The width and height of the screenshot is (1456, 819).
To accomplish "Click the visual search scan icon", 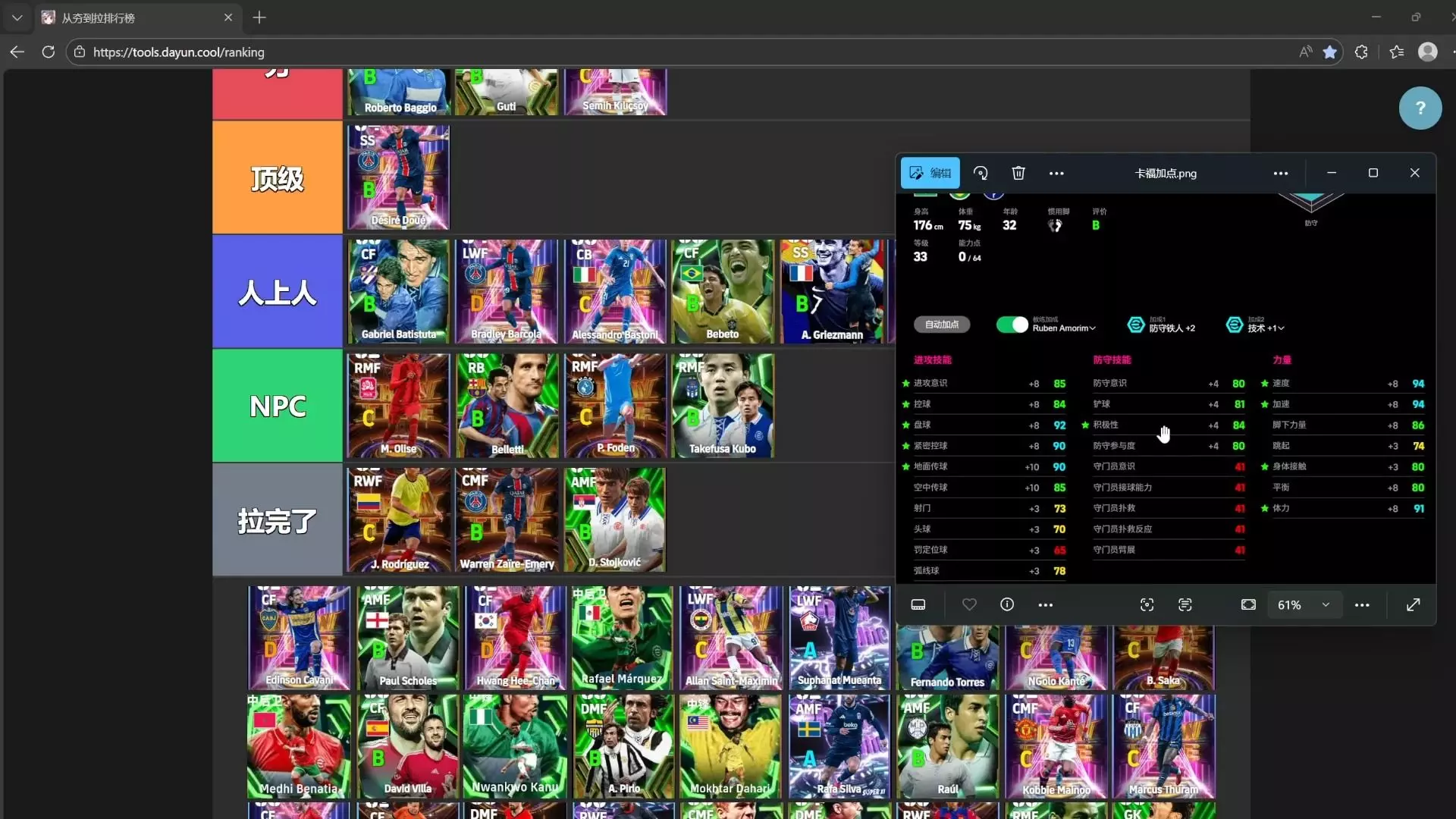I will click(1147, 604).
